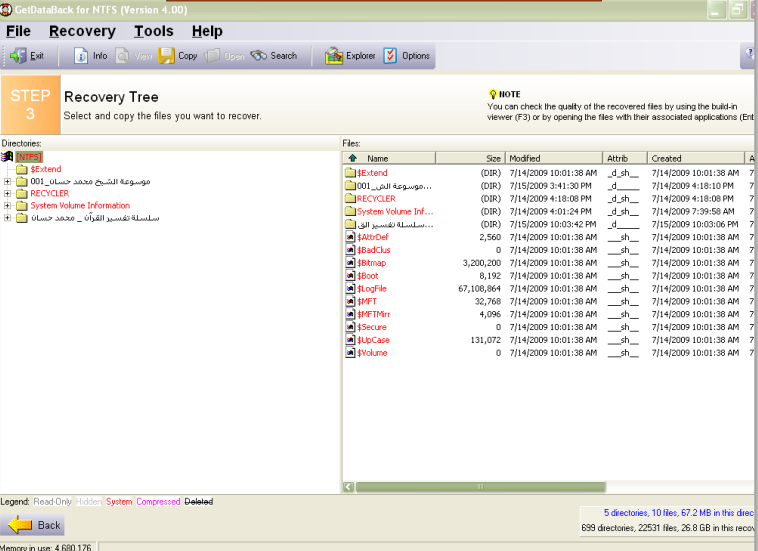This screenshot has height=551, width=758.
Task: Sort files by Size column header
Action: click(470, 158)
